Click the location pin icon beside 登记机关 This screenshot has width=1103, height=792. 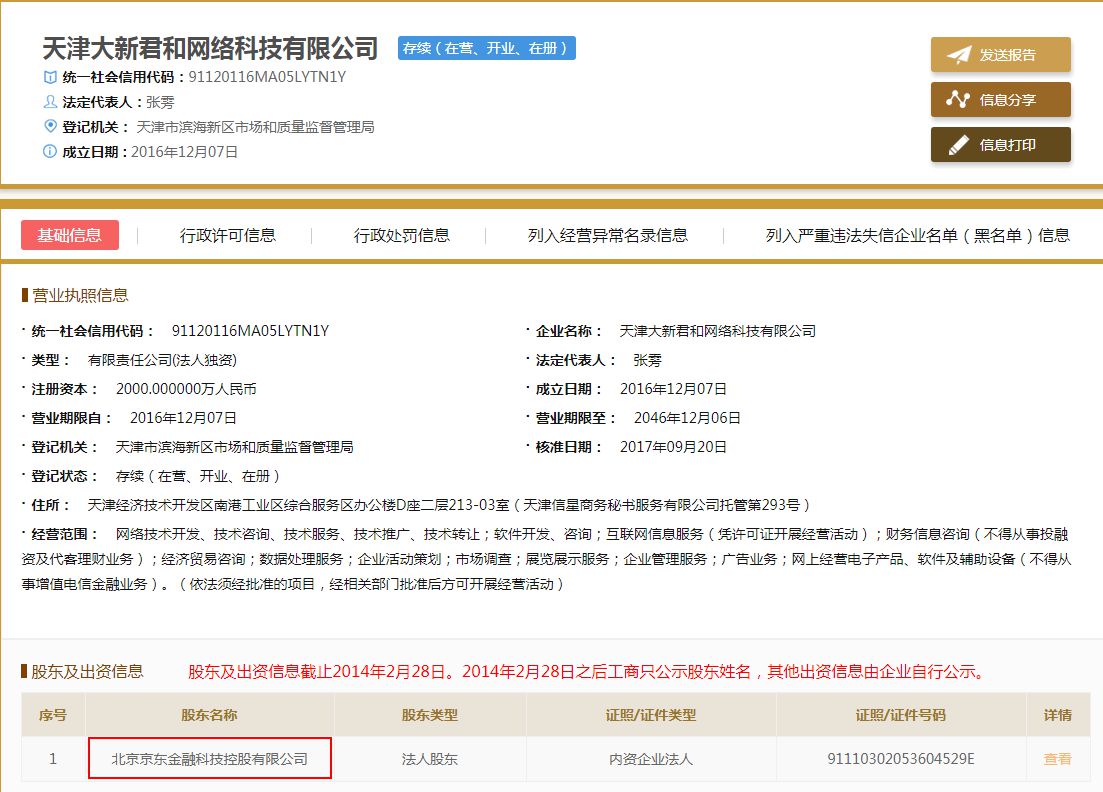pos(50,127)
